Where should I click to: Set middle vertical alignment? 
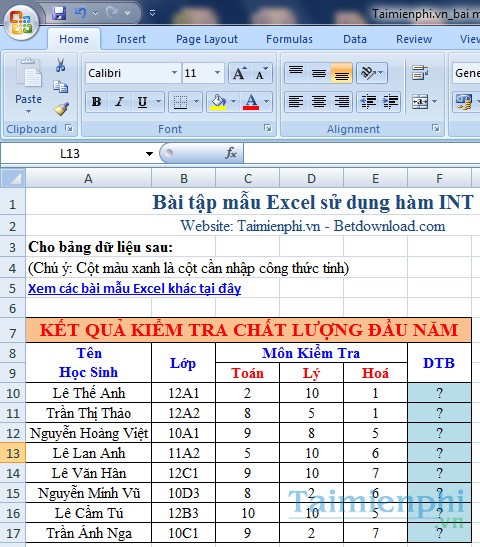click(318, 73)
